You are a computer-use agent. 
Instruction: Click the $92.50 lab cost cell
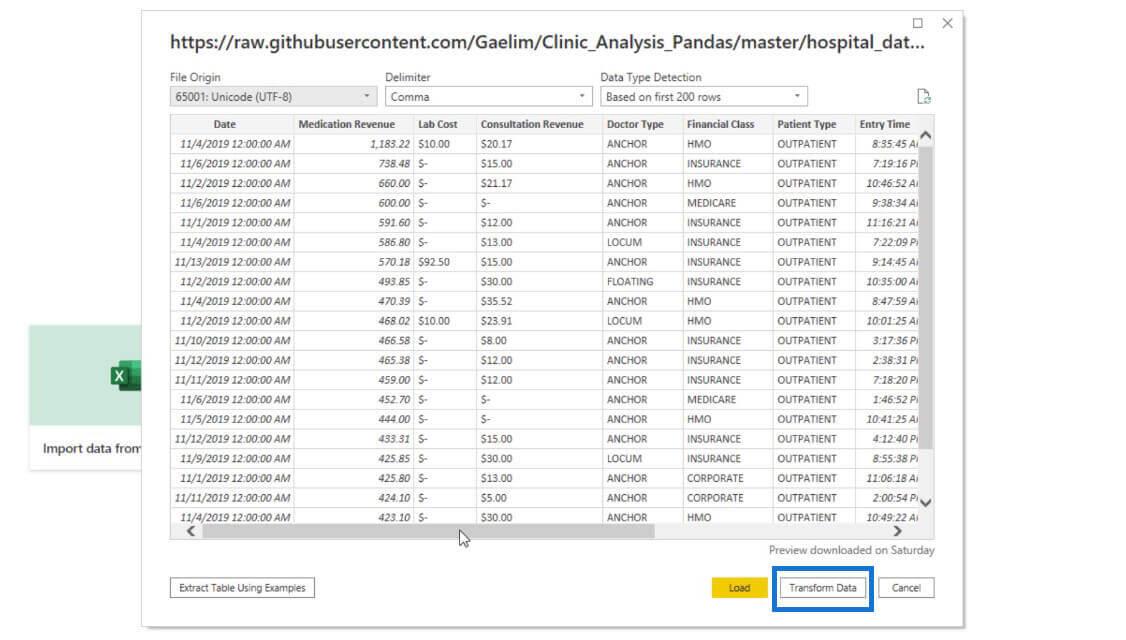[x=445, y=262]
